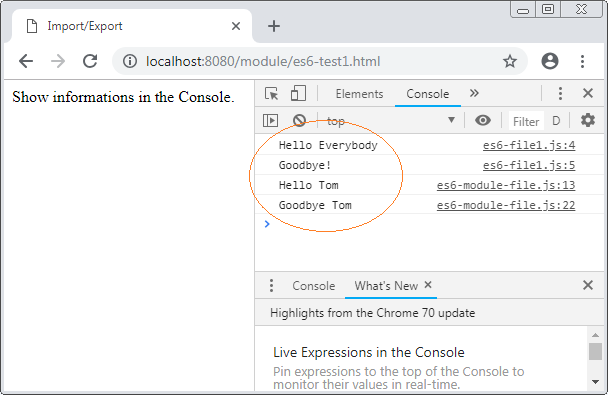Activate the inspect element picker icon
The height and width of the screenshot is (395, 608).
(271, 94)
